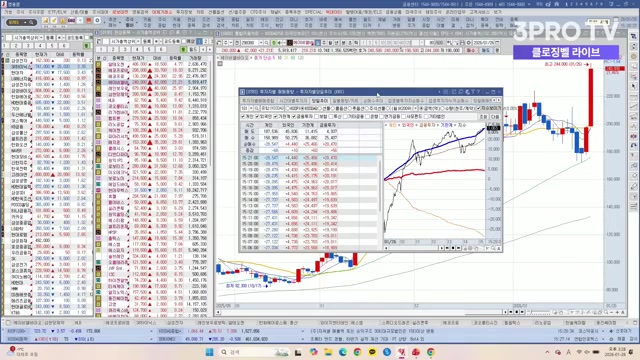The height and width of the screenshot is (360, 640).
Task: Click the green button in the leftmost watchlist panel
Action: click(87, 45)
